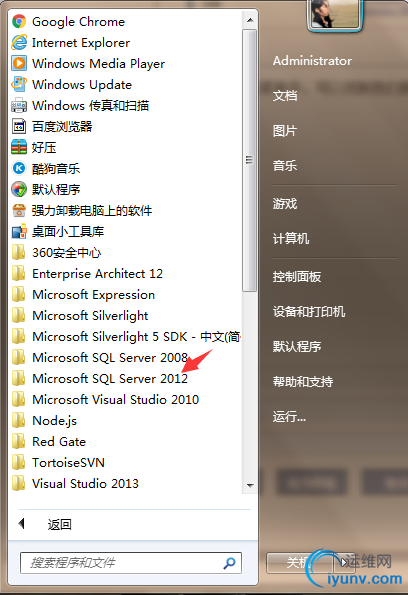Open 帮助和支持
The image size is (408, 595).
tap(303, 381)
